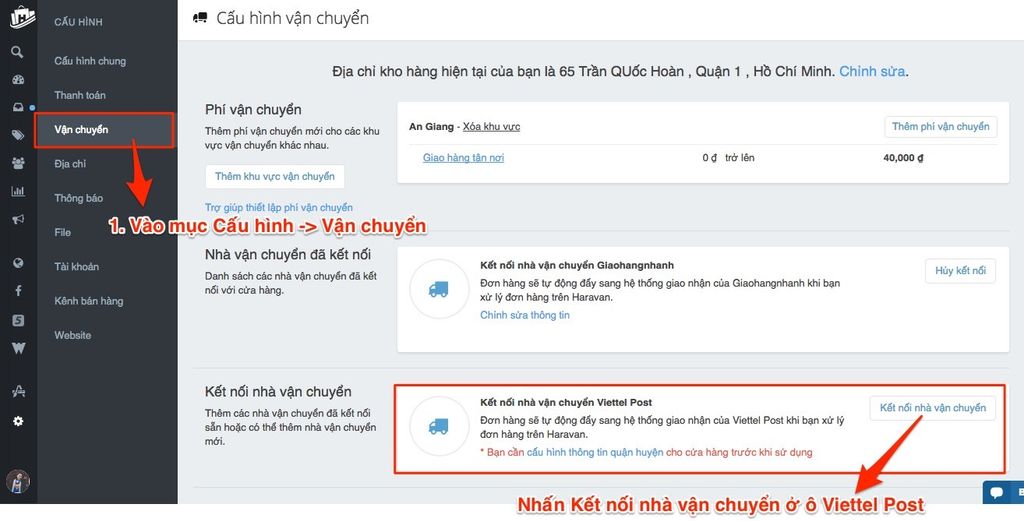This screenshot has width=1024, height=521.
Task: Click Thêm phí vận chuyển button
Action: tap(940, 127)
